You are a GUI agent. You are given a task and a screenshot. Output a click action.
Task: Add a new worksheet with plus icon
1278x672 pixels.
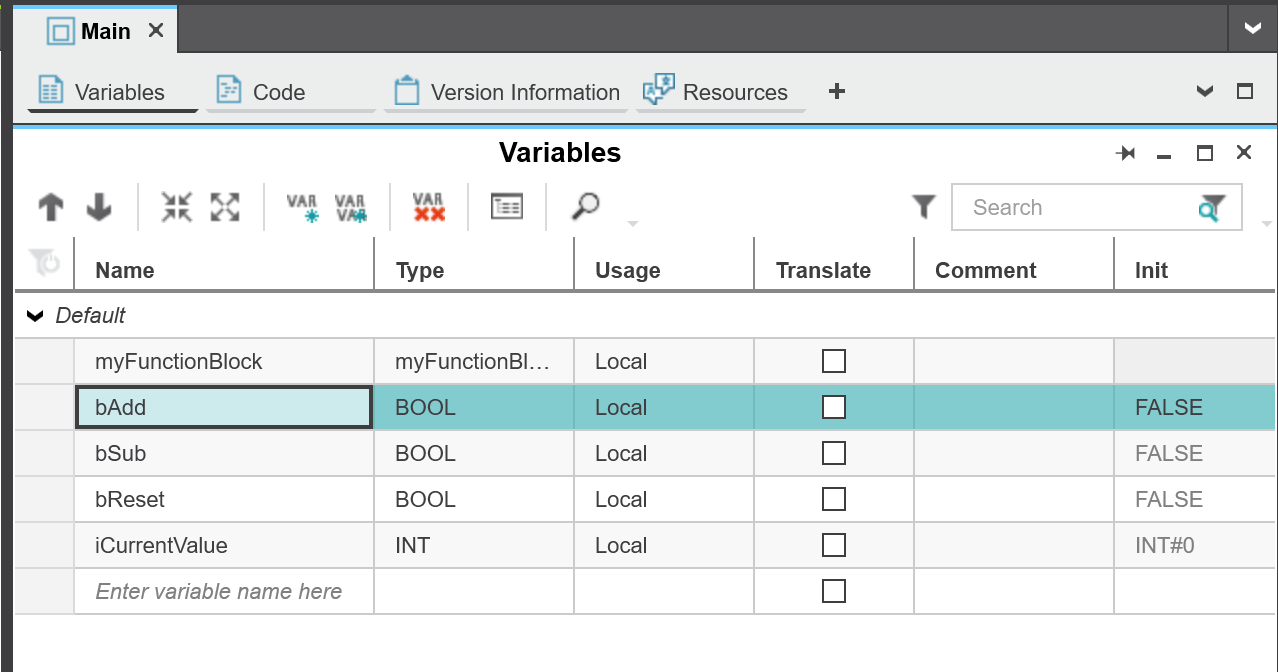(x=837, y=92)
